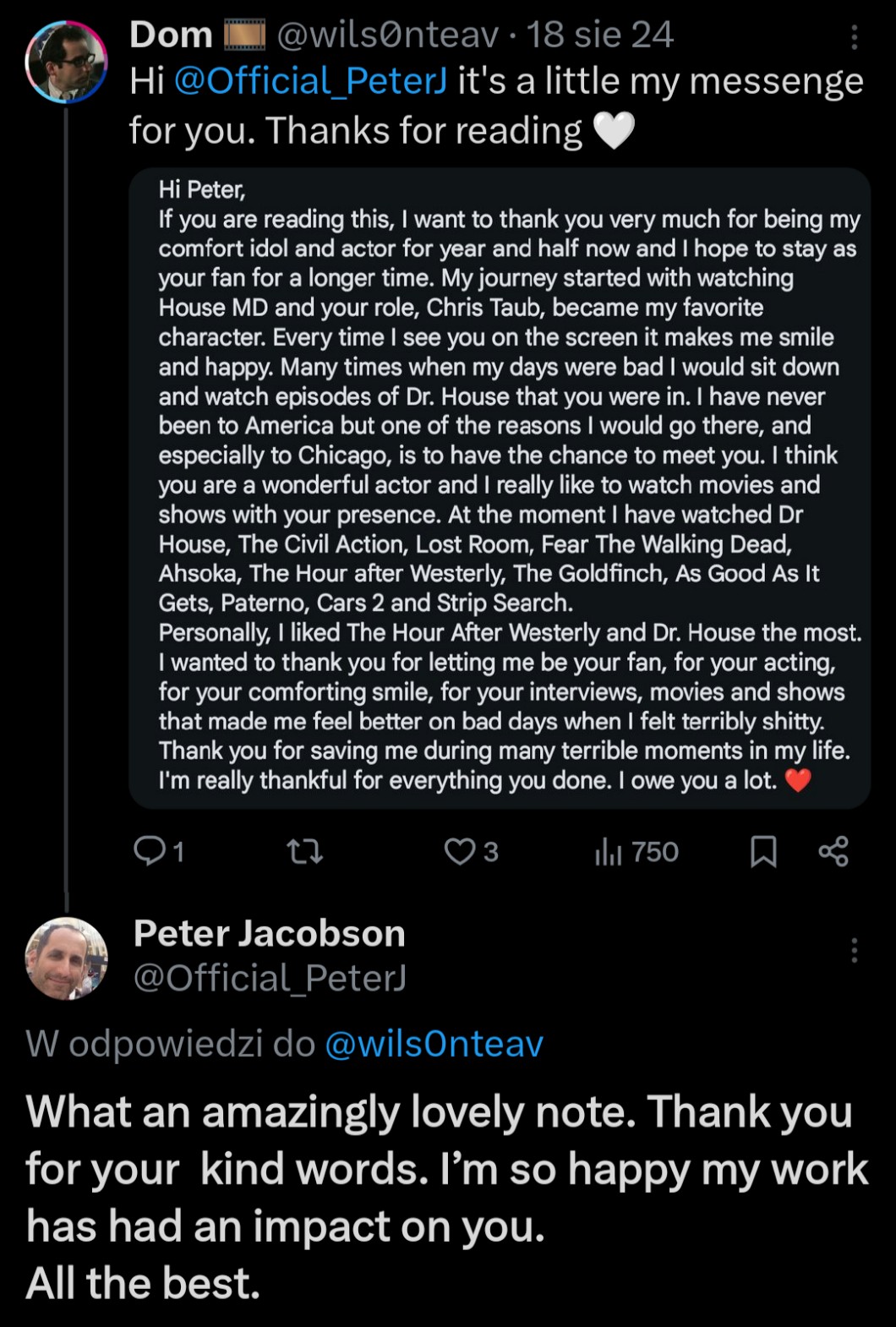This screenshot has height=1327, width=896.
Task: Tap Dom's display name in the header
Action: (171, 35)
